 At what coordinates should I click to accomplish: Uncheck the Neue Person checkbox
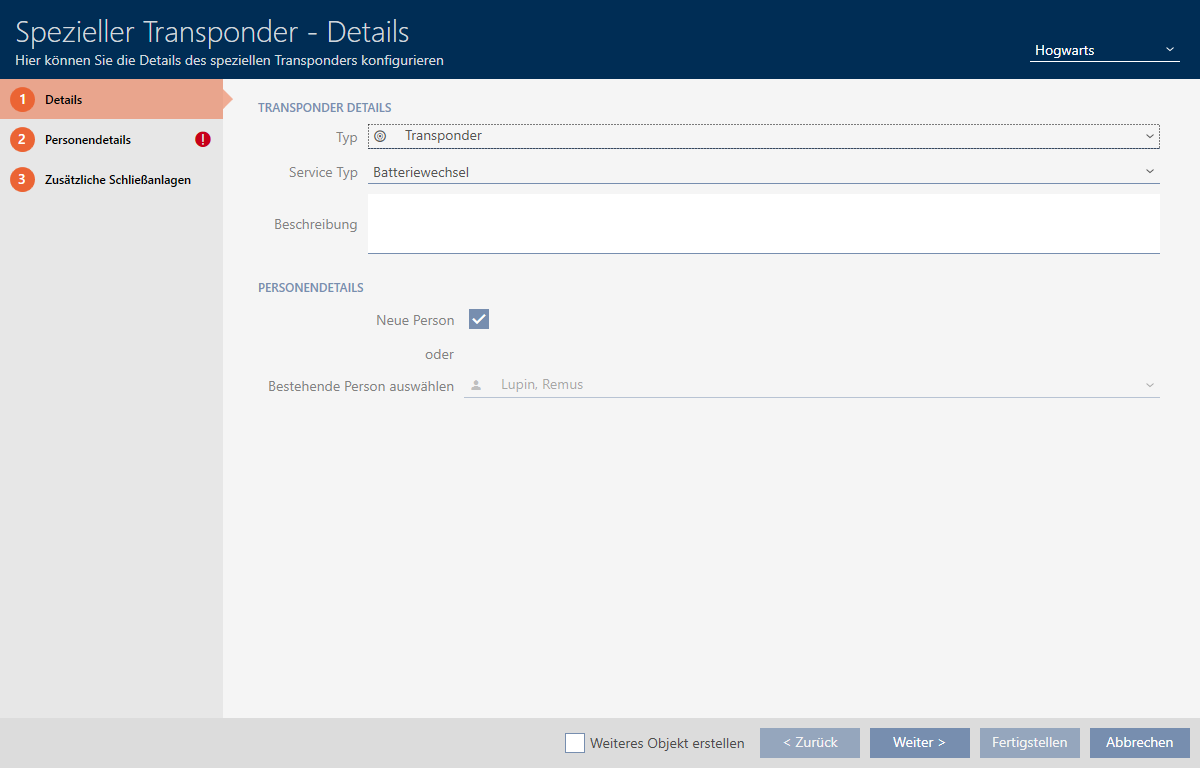479,320
